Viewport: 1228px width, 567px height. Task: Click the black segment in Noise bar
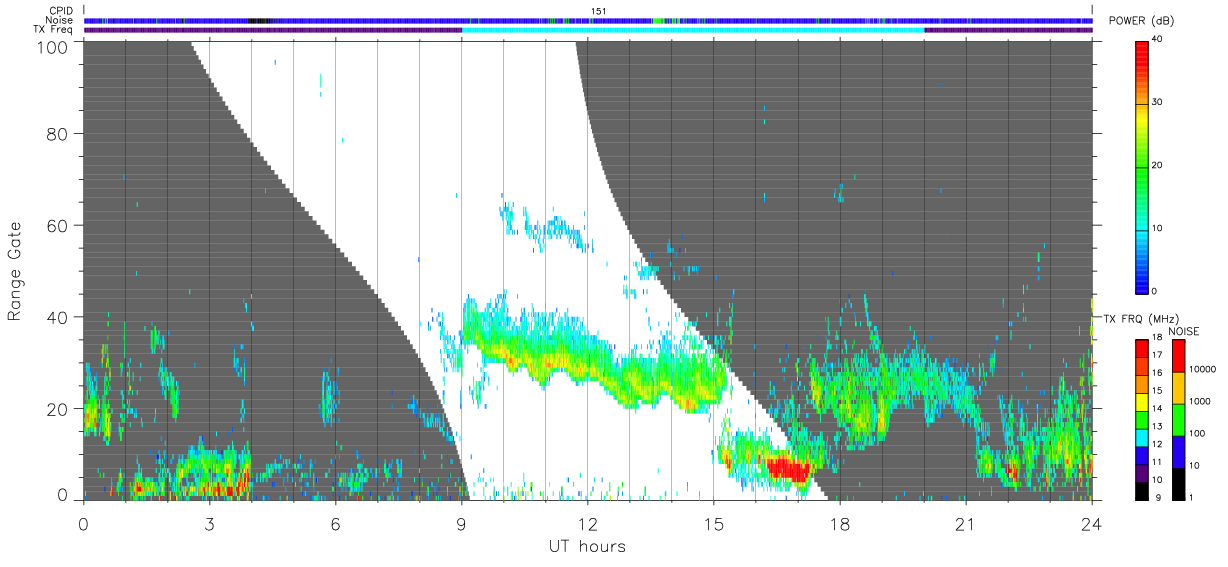click(x=259, y=20)
